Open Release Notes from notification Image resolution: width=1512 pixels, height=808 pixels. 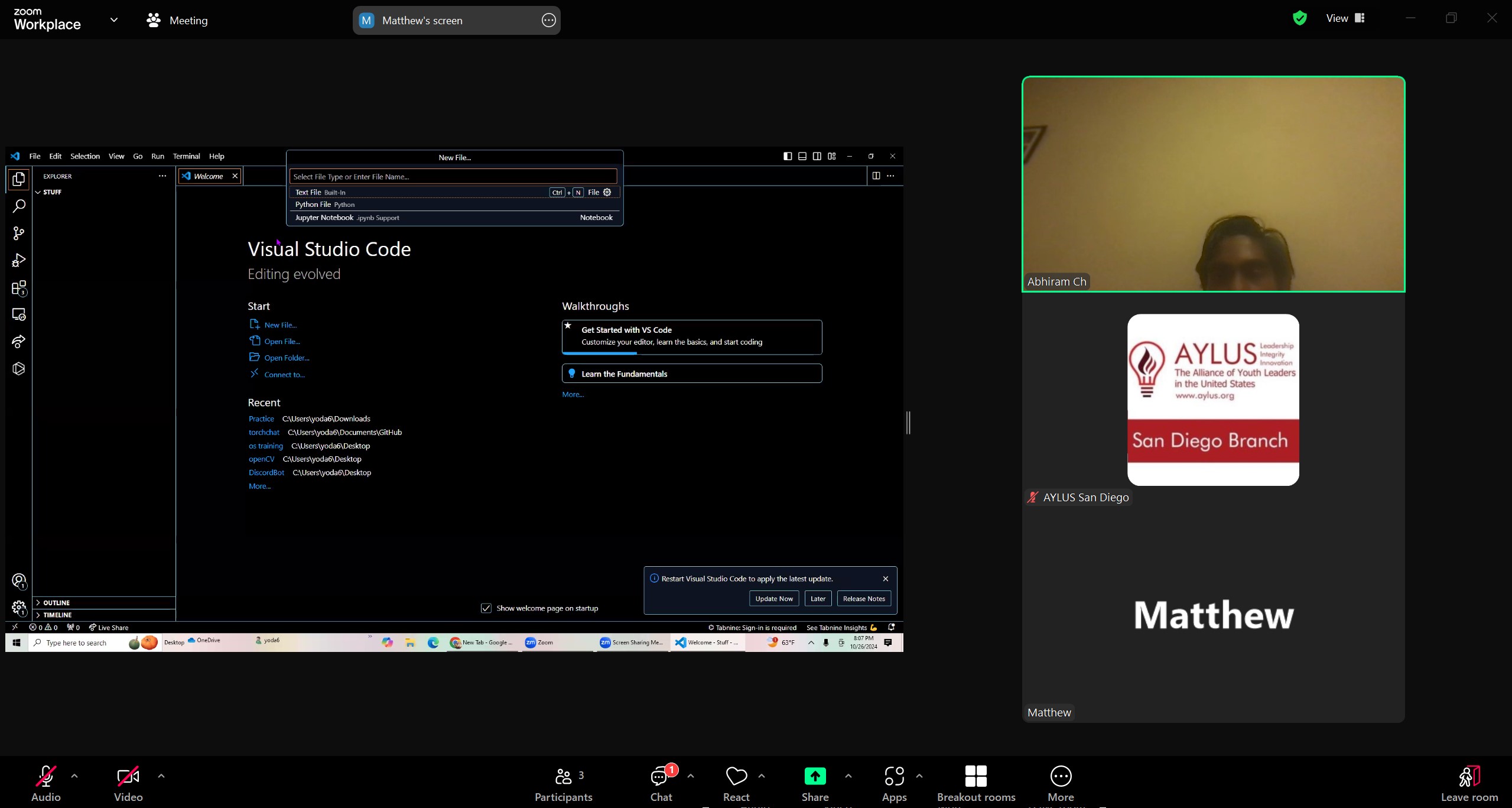click(863, 599)
